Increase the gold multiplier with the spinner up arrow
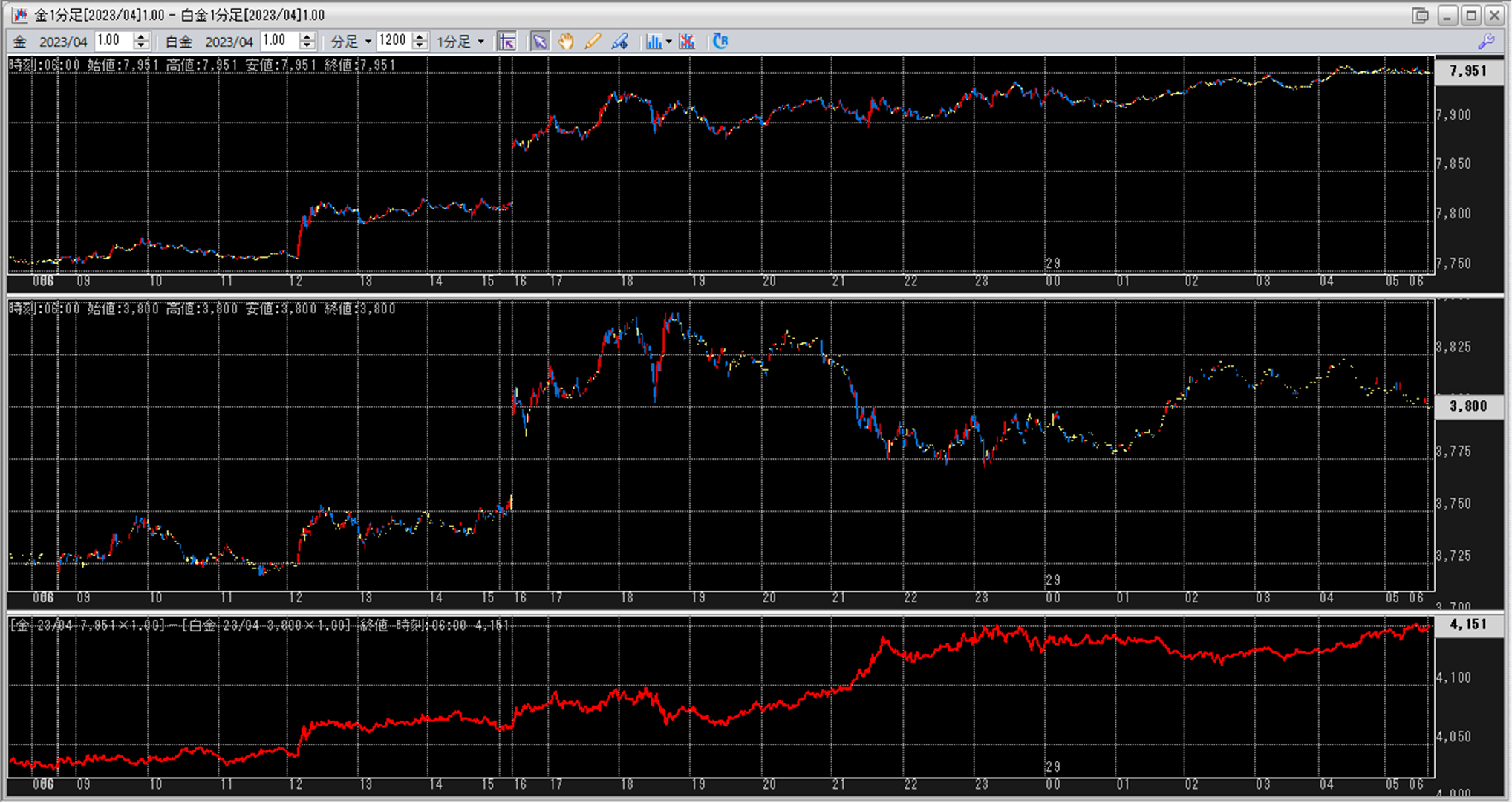 click(141, 36)
